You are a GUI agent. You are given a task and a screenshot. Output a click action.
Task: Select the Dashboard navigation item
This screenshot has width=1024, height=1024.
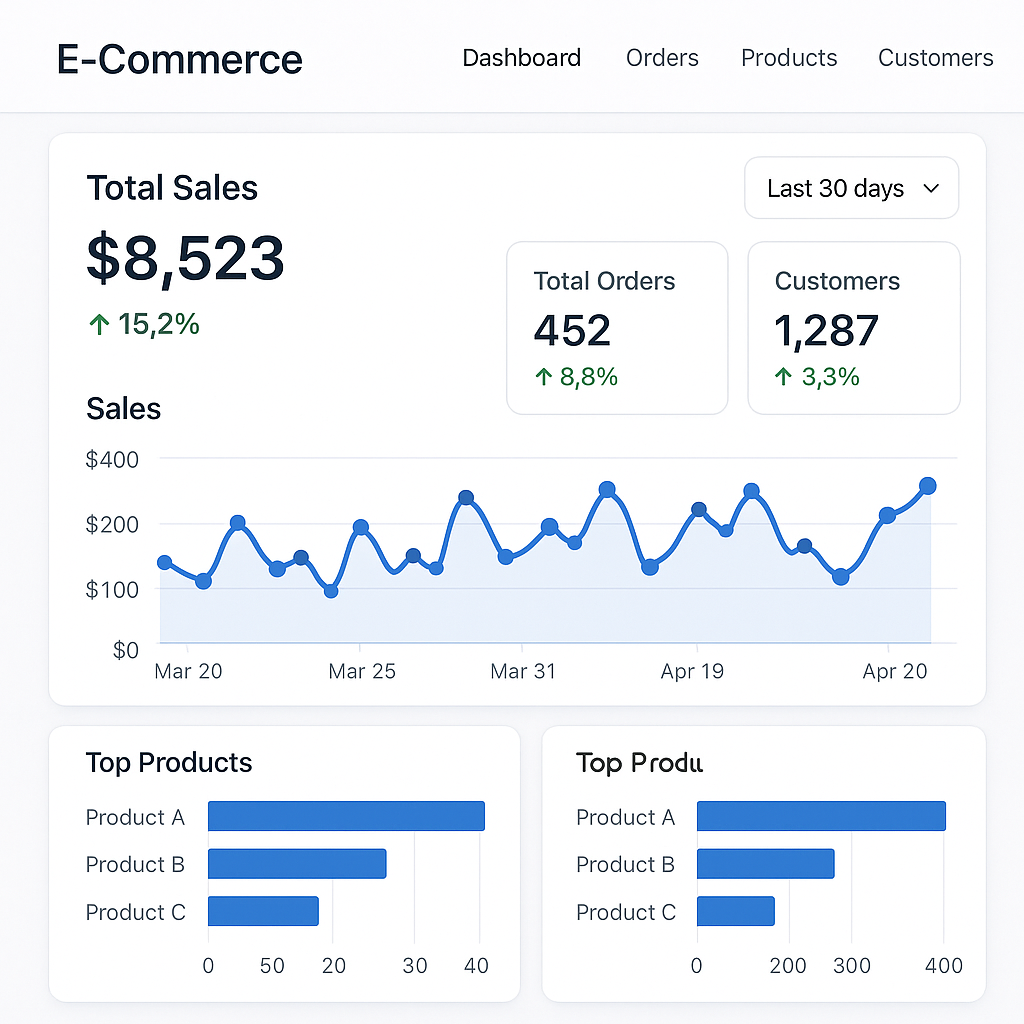(x=521, y=58)
